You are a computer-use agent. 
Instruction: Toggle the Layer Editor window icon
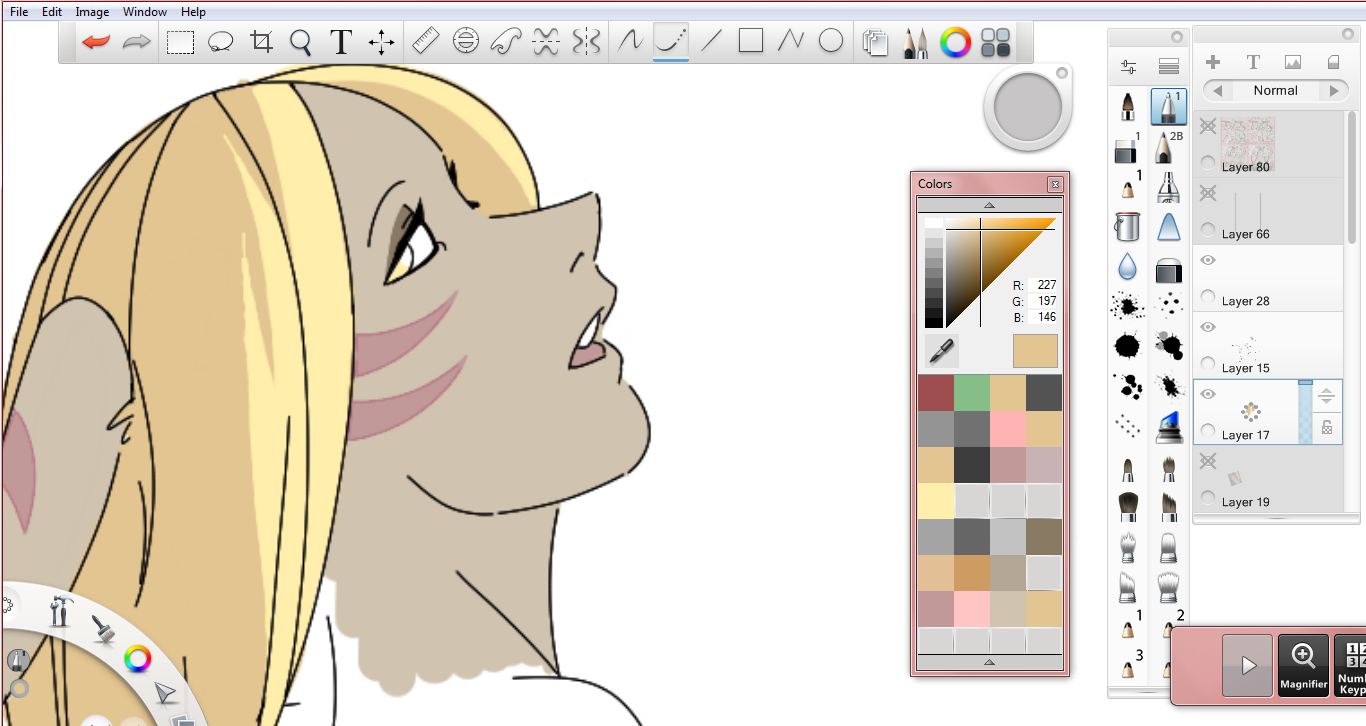click(875, 42)
